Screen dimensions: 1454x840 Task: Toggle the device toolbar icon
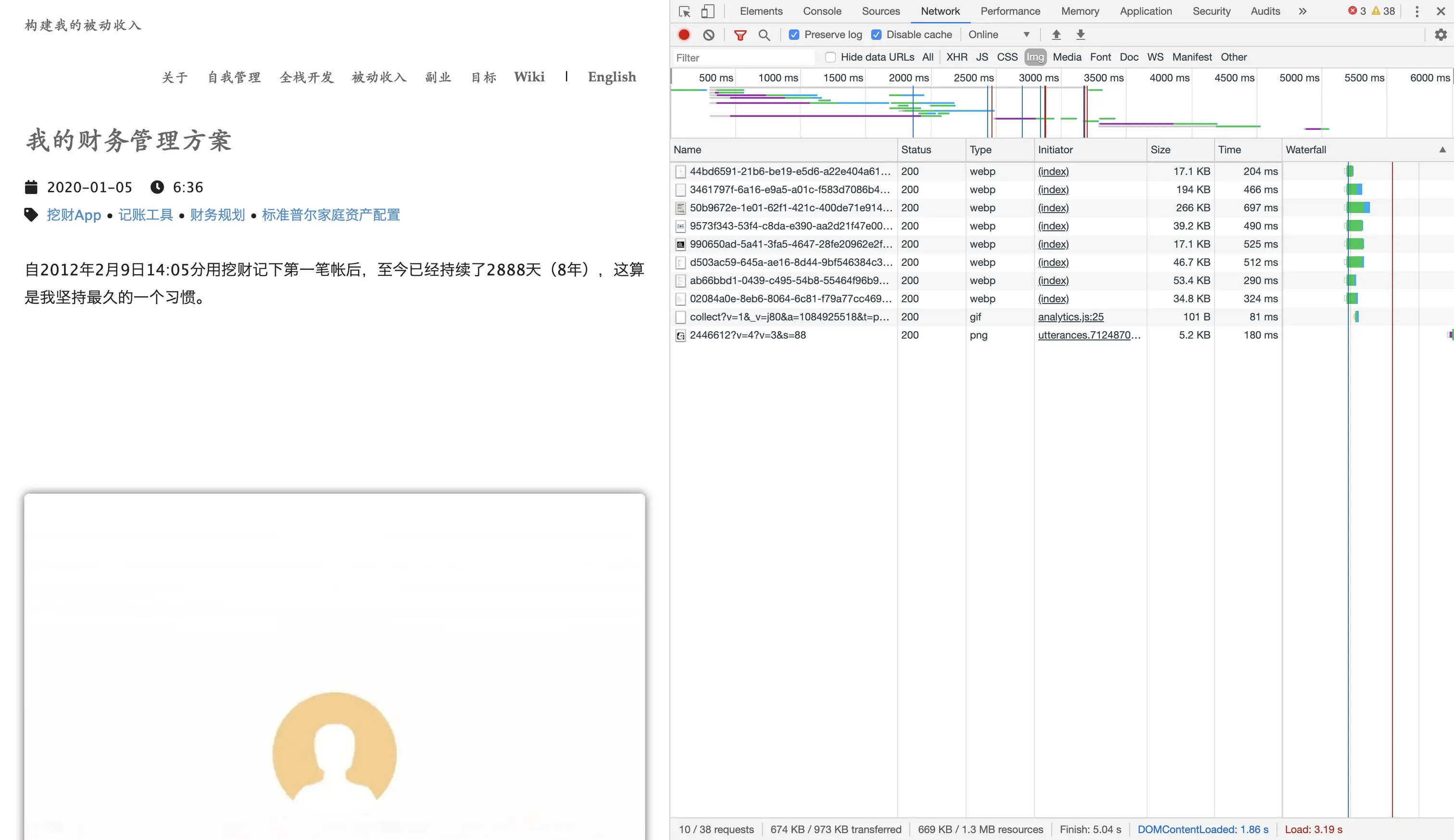(x=708, y=11)
